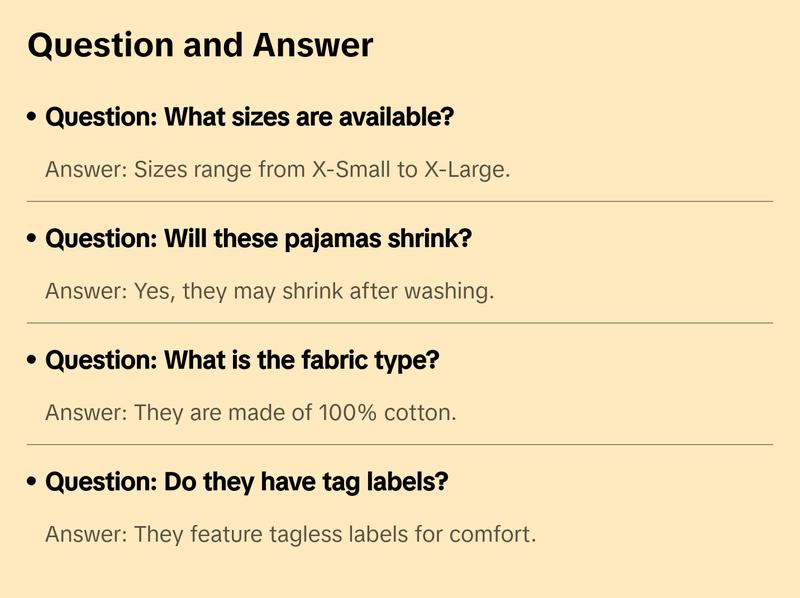Click divider line below the shrink answer
The image size is (800, 598).
(400, 323)
